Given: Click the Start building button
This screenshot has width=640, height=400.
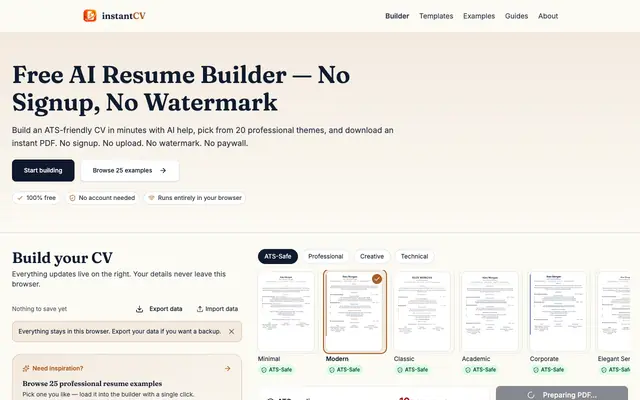Looking at the screenshot, I should click(x=43, y=170).
